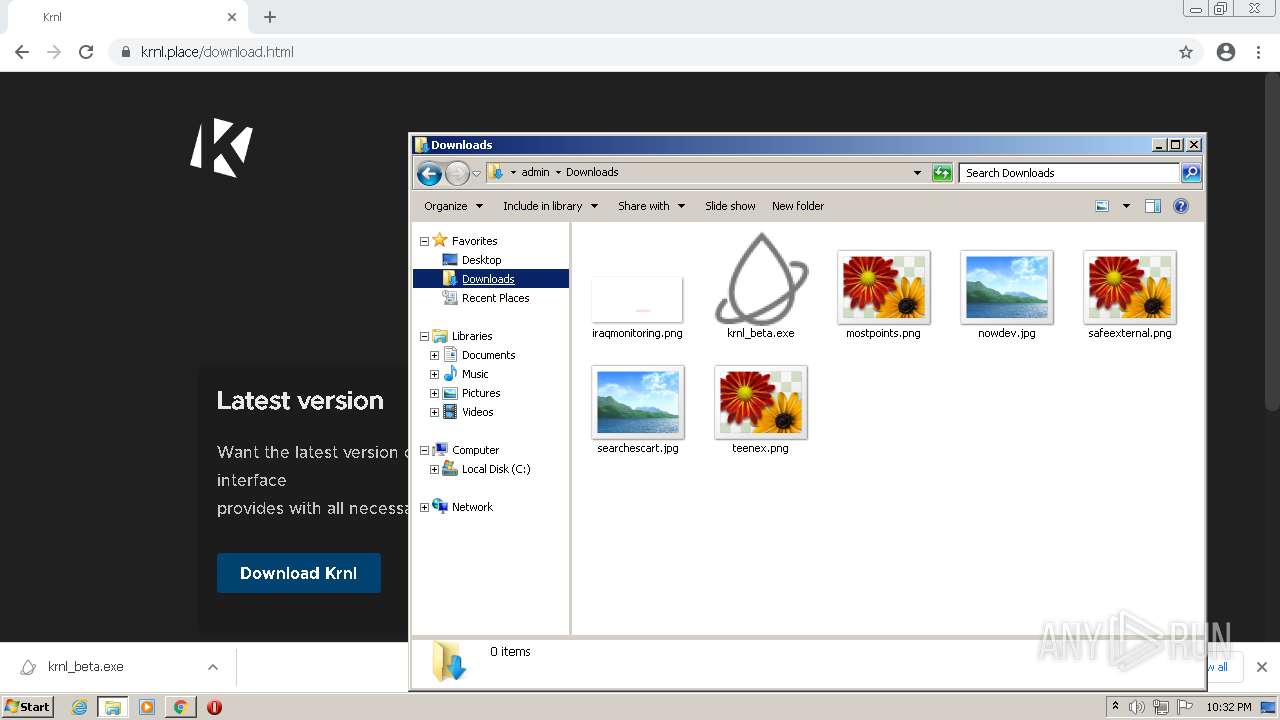The image size is (1280, 720).
Task: Click the volume speaker tray icon
Action: [x=1137, y=707]
